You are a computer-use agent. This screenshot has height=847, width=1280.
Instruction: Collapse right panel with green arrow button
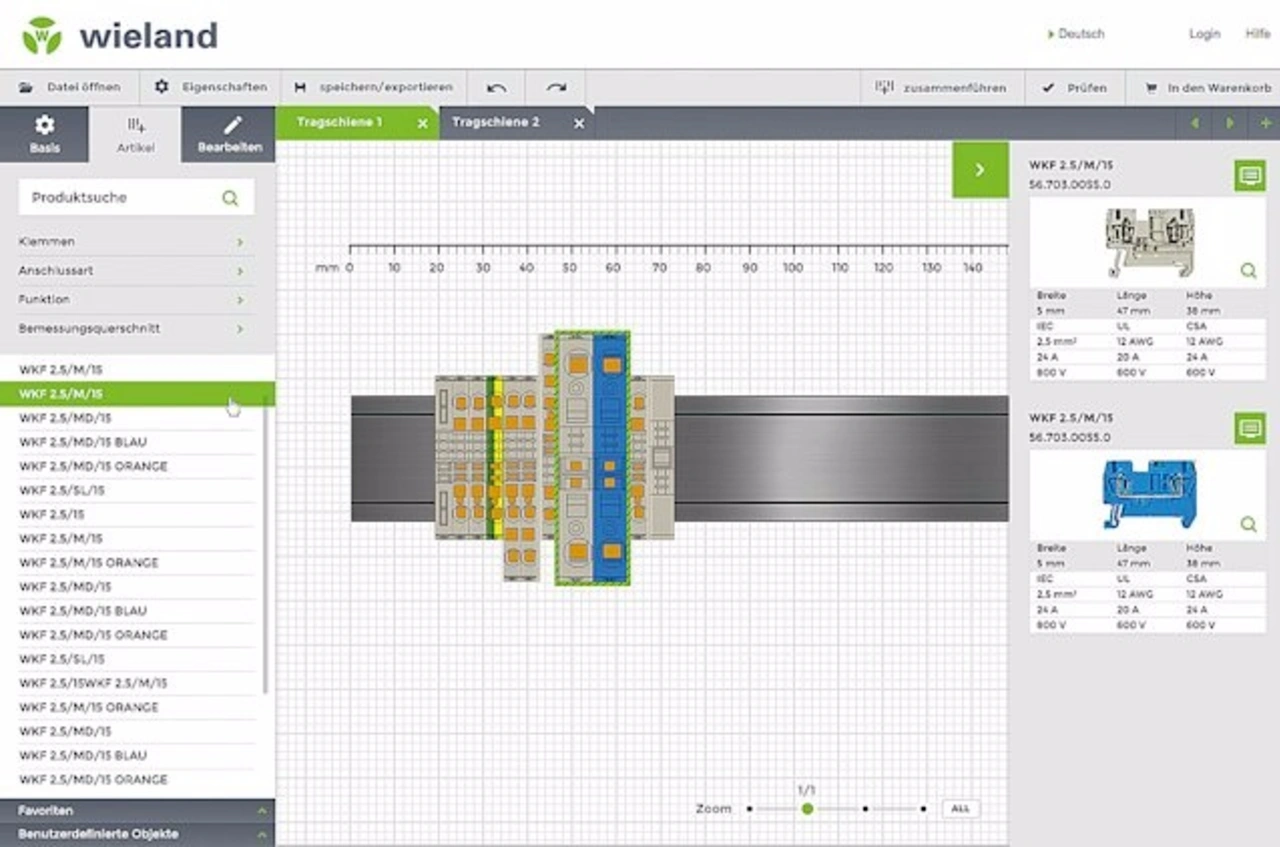coord(980,170)
